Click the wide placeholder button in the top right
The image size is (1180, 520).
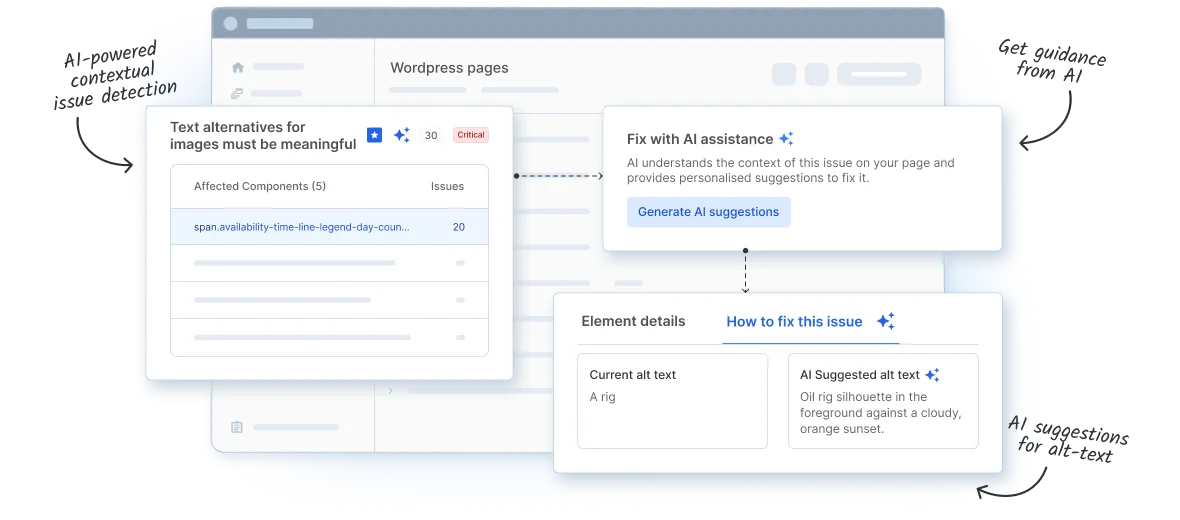[x=878, y=74]
